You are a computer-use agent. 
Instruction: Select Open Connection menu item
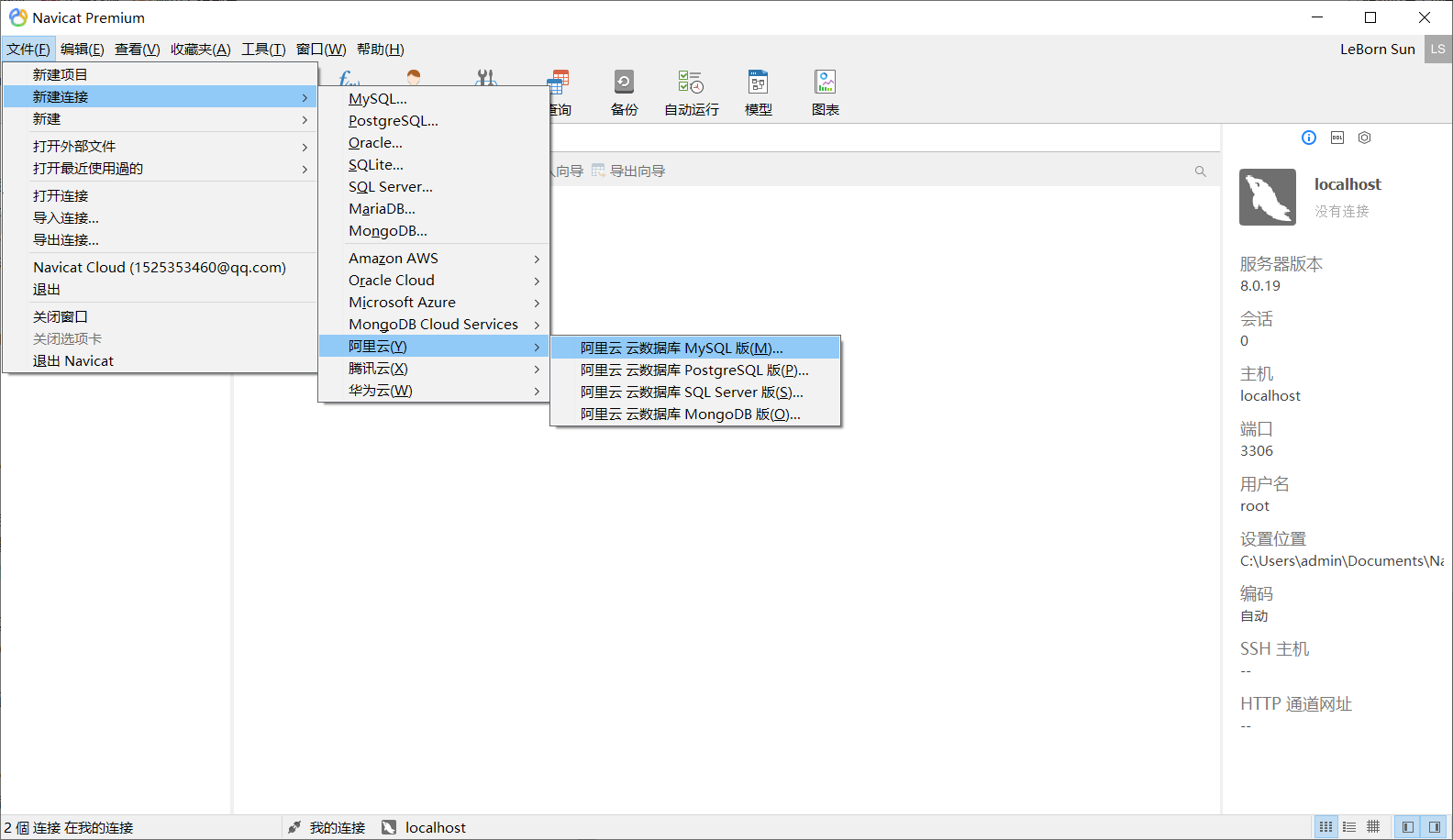point(161,196)
